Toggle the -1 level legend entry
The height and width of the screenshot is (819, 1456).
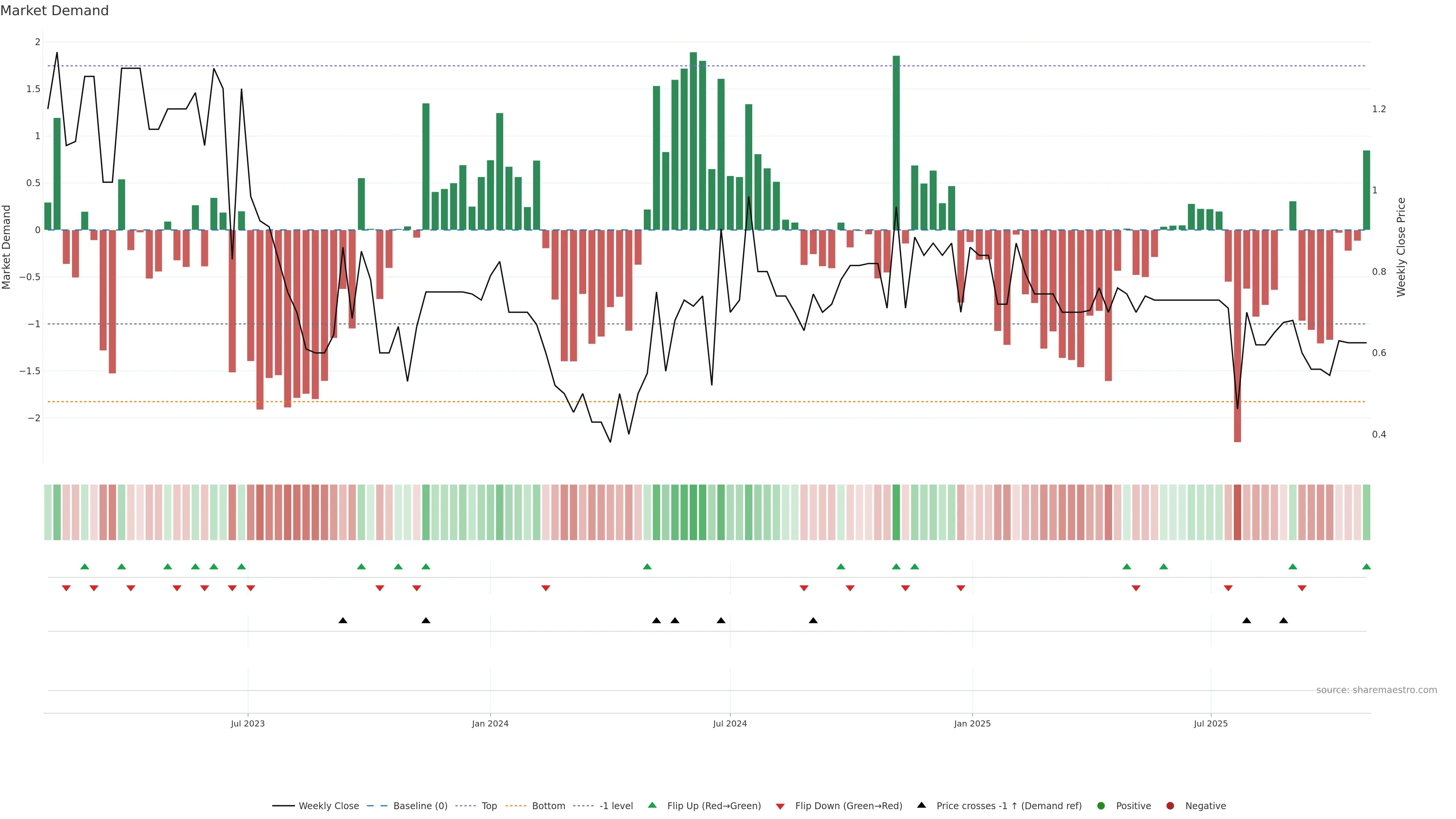tap(615, 806)
